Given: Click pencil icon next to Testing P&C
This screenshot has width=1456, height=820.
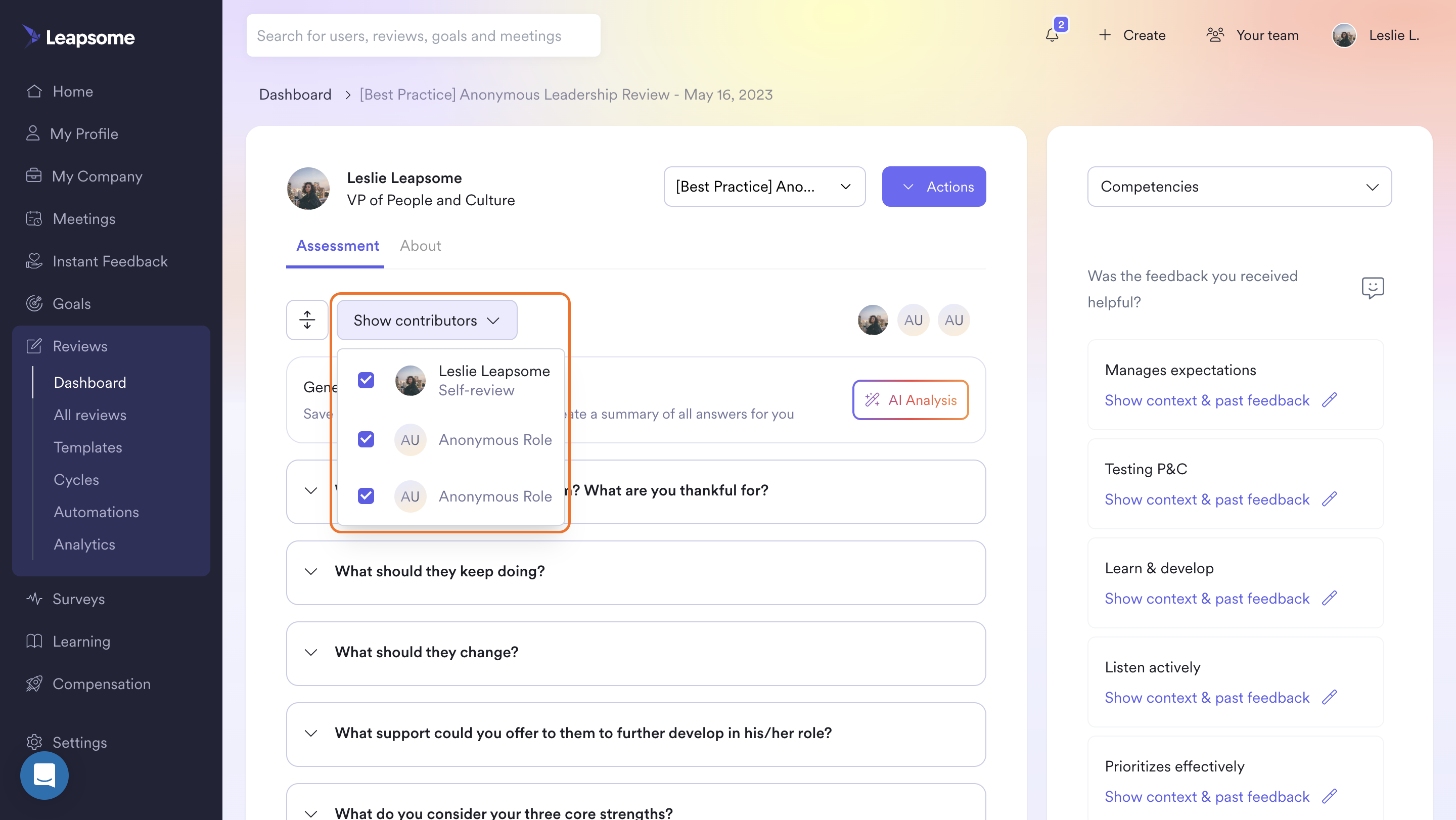Looking at the screenshot, I should coord(1330,498).
